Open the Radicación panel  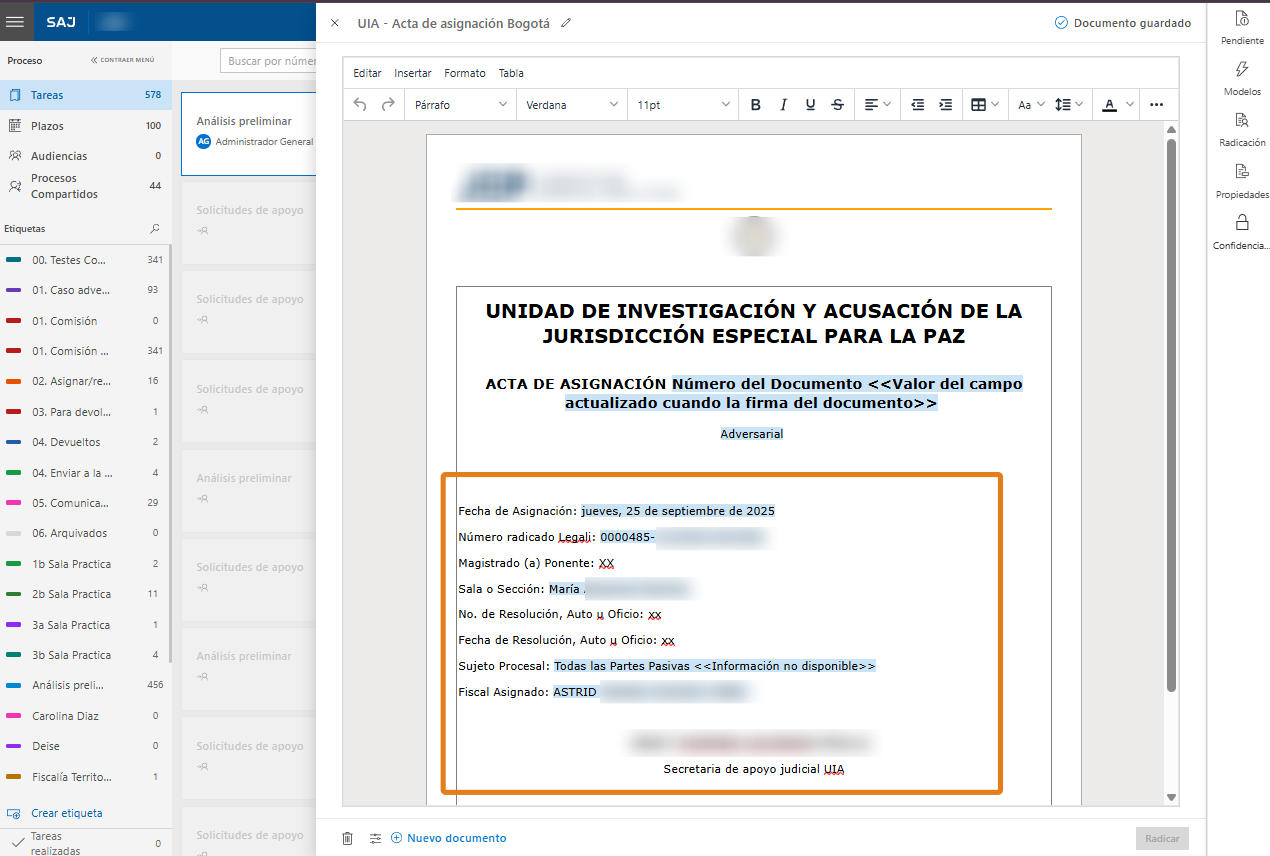click(x=1241, y=131)
